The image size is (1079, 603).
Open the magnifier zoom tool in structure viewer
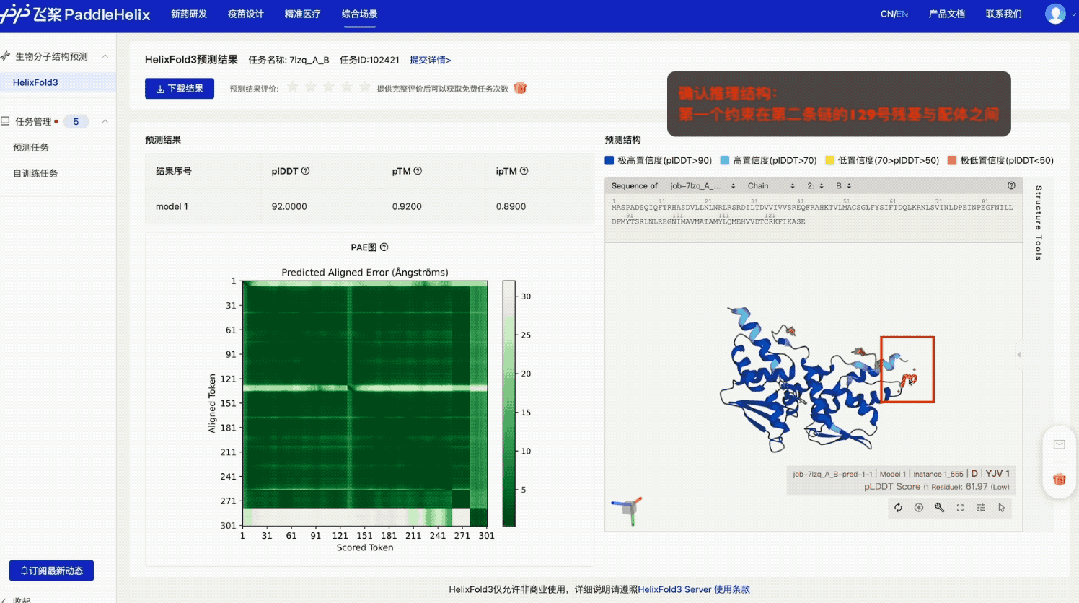938,507
